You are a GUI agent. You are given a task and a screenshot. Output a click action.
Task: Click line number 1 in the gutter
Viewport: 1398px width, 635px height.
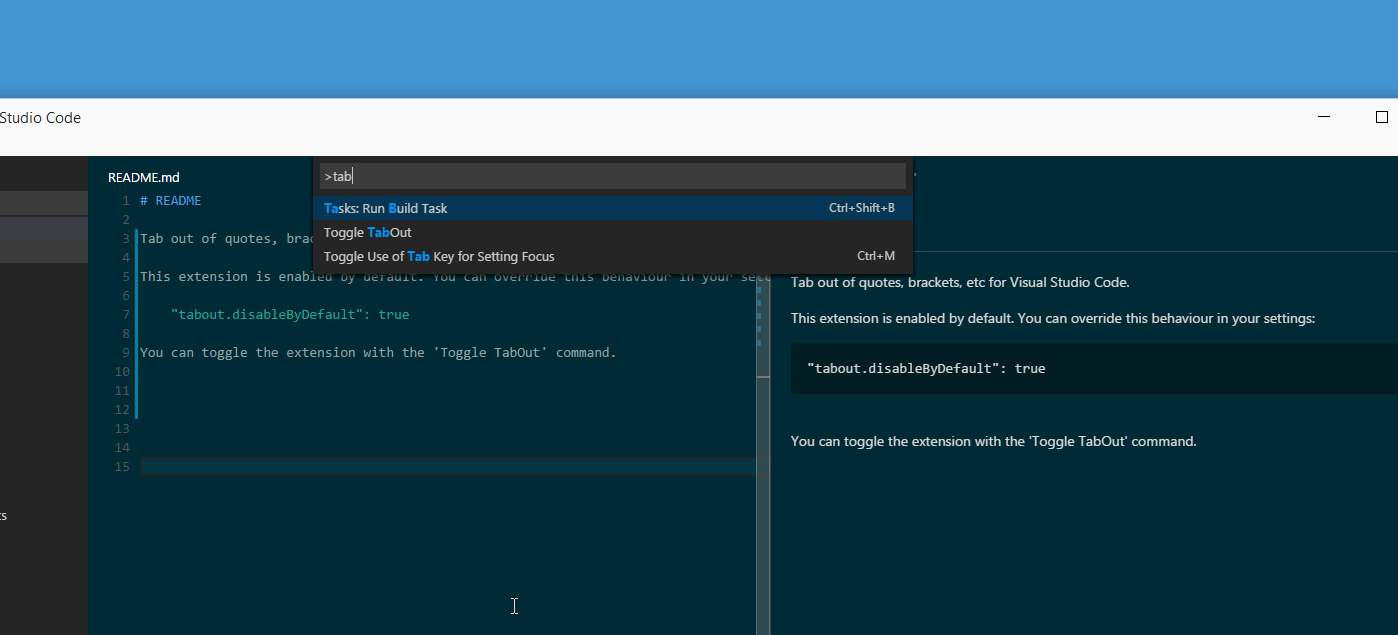pos(125,201)
